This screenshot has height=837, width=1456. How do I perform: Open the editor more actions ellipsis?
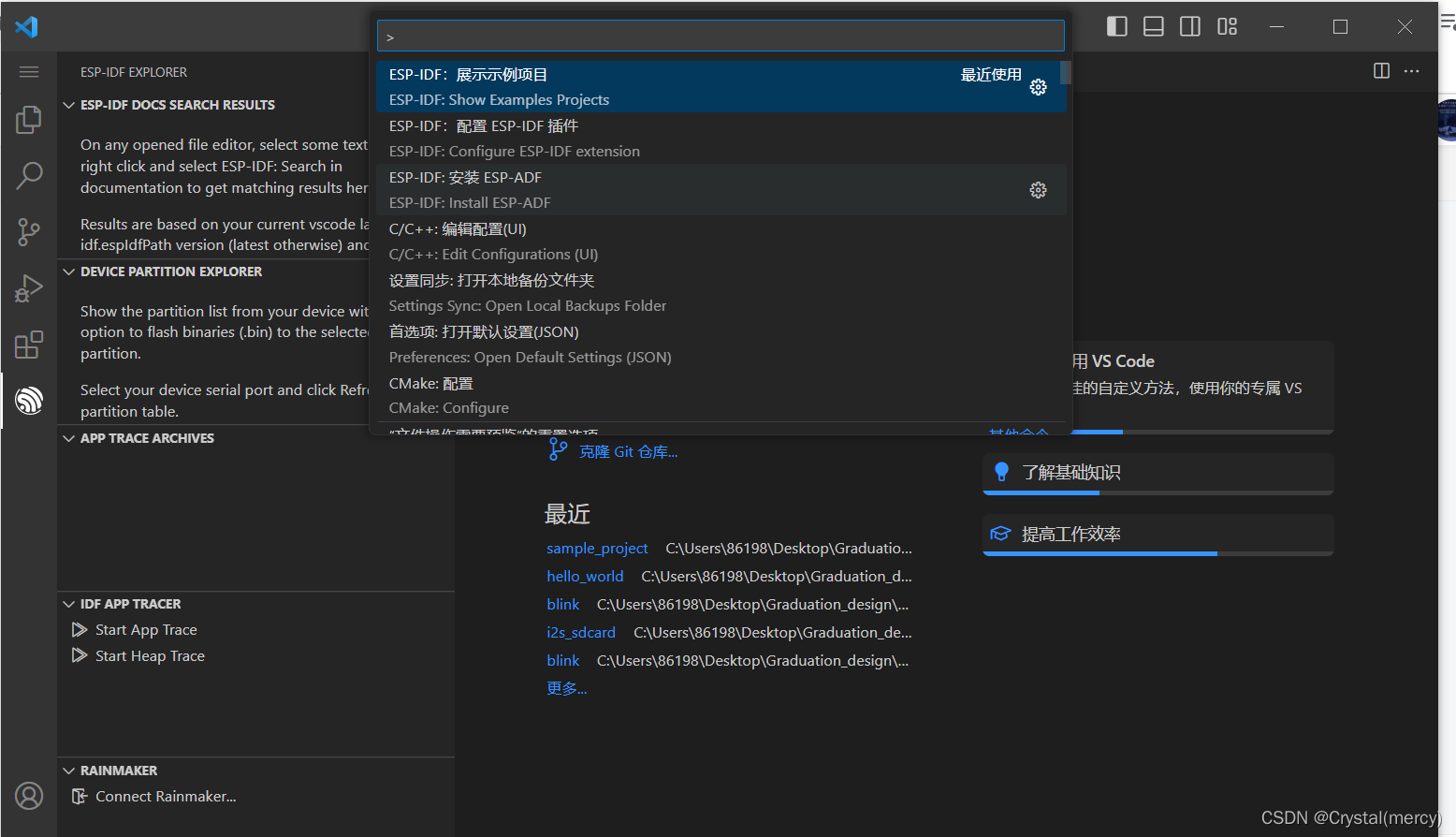pyautogui.click(x=1412, y=71)
